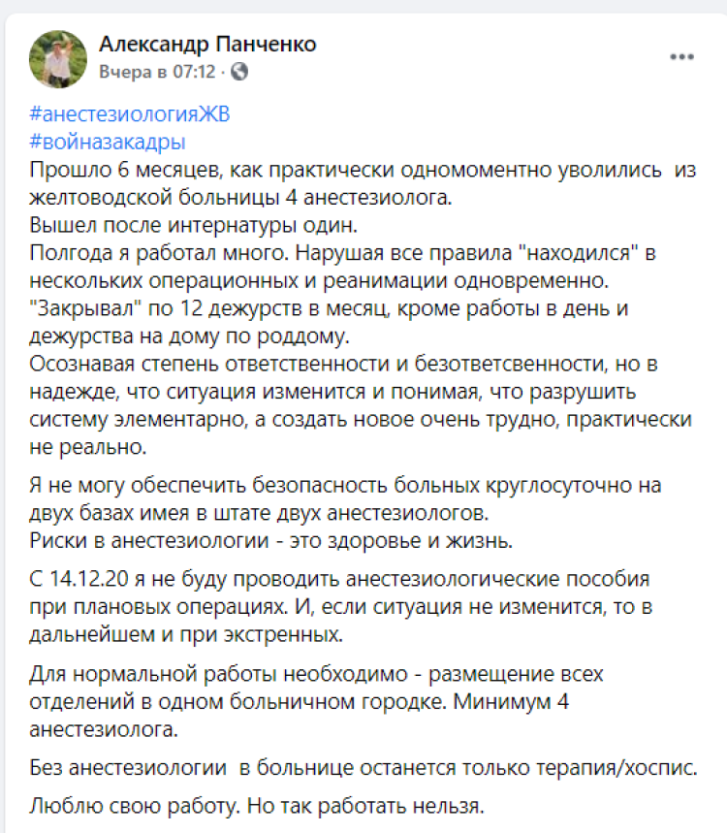
Task: Click the line Риски в анестезиологии
Action: [271, 541]
